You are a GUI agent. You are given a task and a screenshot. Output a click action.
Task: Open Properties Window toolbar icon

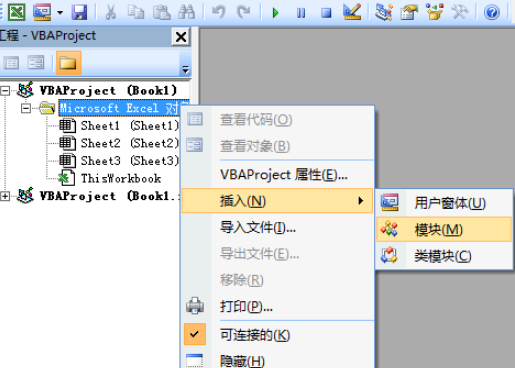tap(409, 12)
